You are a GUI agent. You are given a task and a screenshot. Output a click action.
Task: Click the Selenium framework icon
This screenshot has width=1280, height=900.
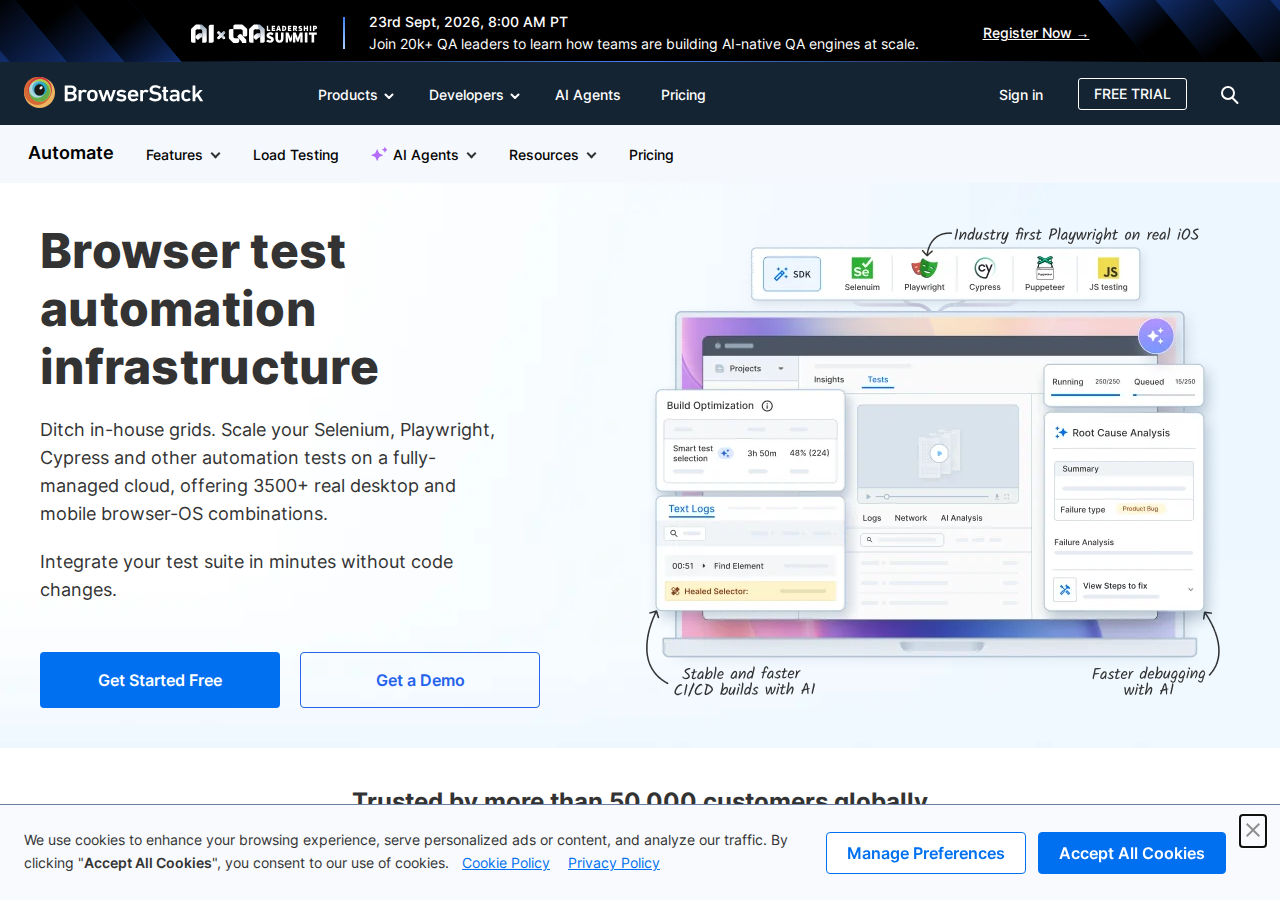862,269
